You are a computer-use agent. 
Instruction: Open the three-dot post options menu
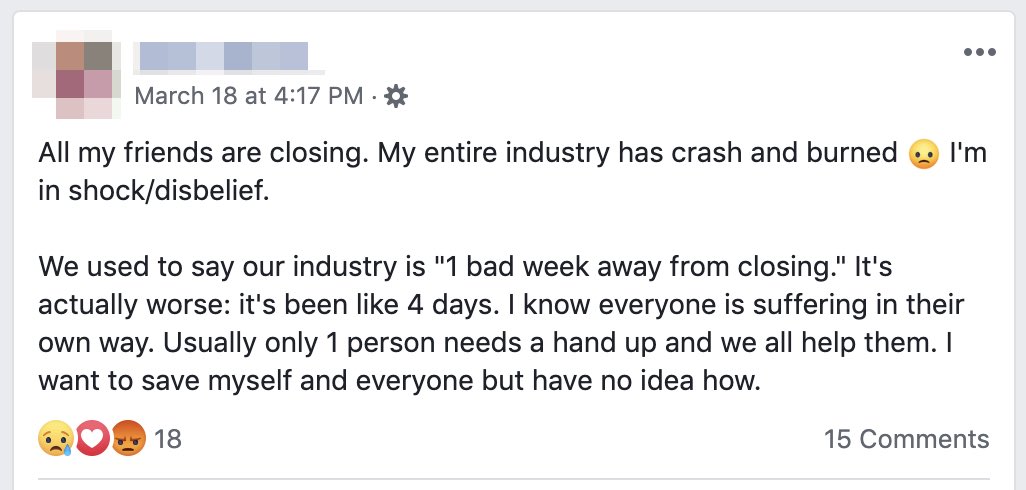pos(980,53)
